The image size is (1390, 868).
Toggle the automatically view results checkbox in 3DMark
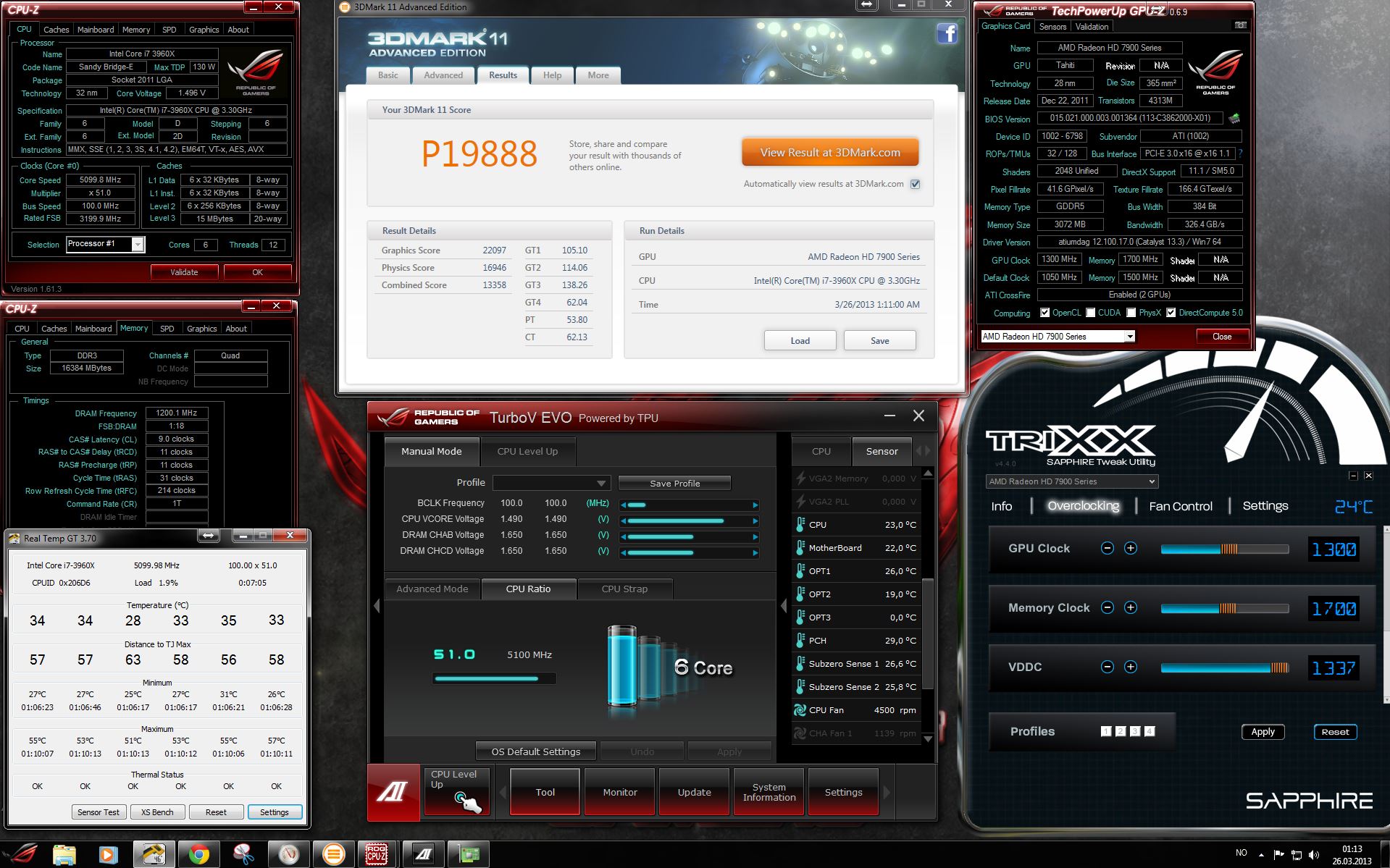click(915, 184)
